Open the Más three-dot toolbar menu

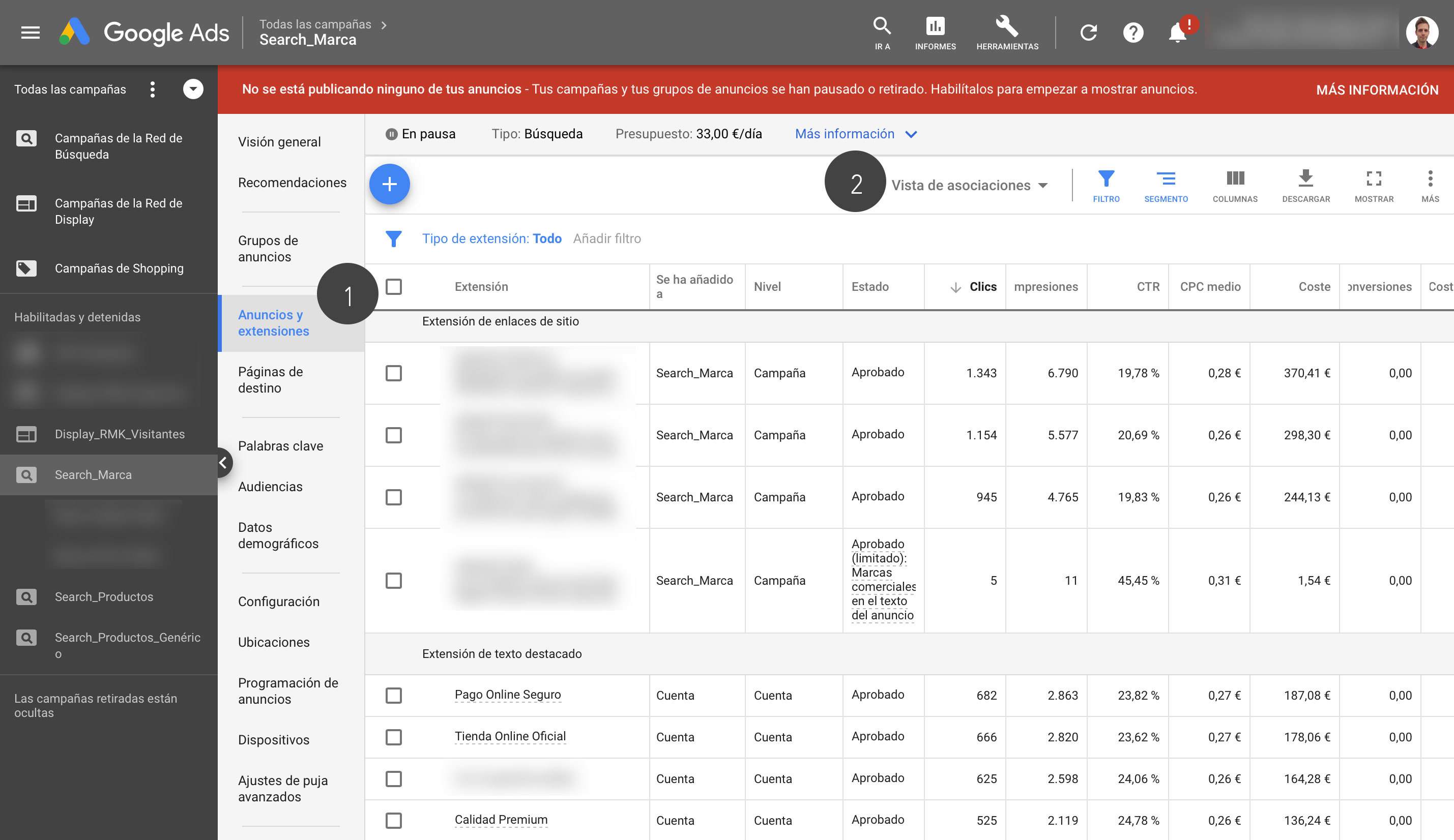pyautogui.click(x=1430, y=186)
